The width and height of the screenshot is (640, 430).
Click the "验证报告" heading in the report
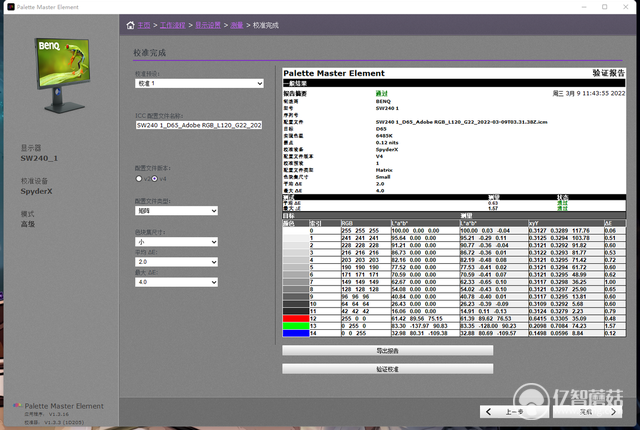pyautogui.click(x=609, y=73)
